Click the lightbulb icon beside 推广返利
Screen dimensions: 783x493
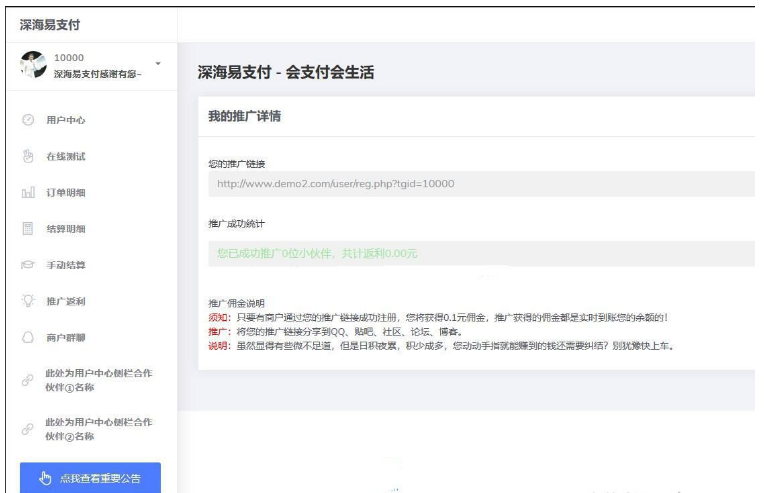point(29,301)
